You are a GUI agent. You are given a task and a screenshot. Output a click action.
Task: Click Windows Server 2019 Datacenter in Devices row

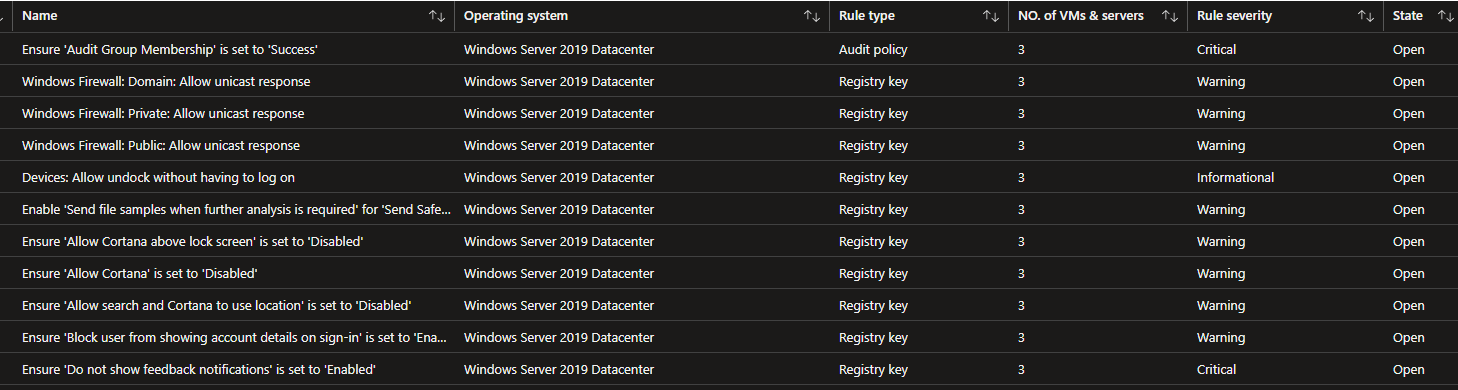[559, 177]
